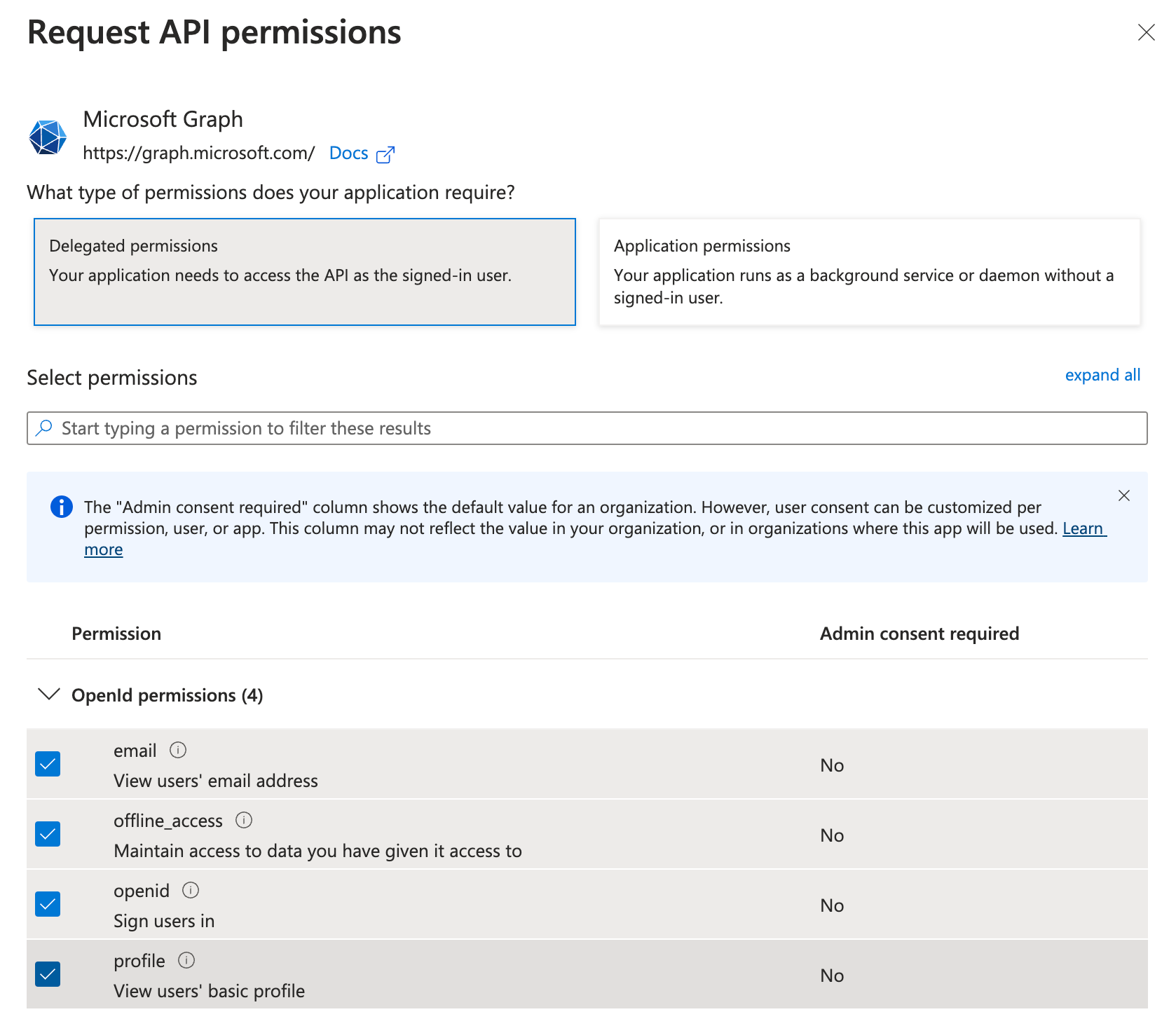The width and height of the screenshot is (1176, 1026).
Task: Click the Microsoft Graph logo icon
Action: [47, 135]
